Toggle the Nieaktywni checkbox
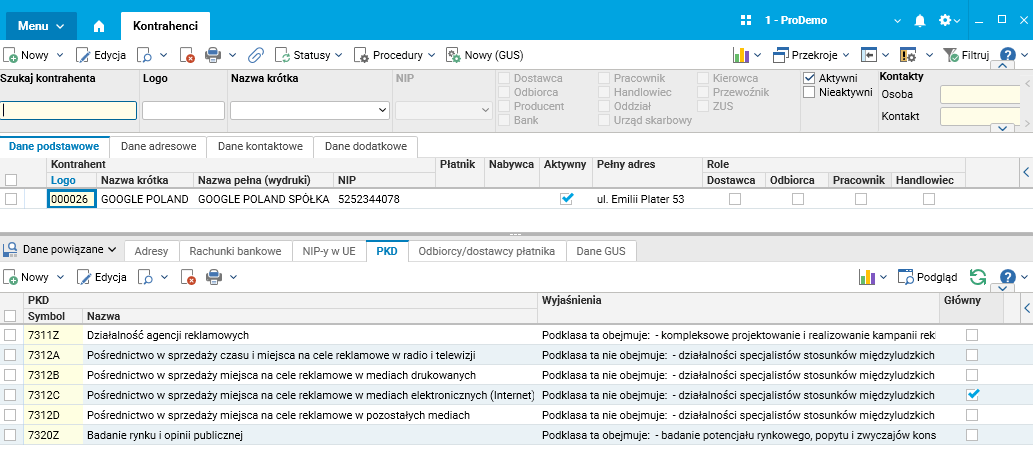 tap(809, 92)
